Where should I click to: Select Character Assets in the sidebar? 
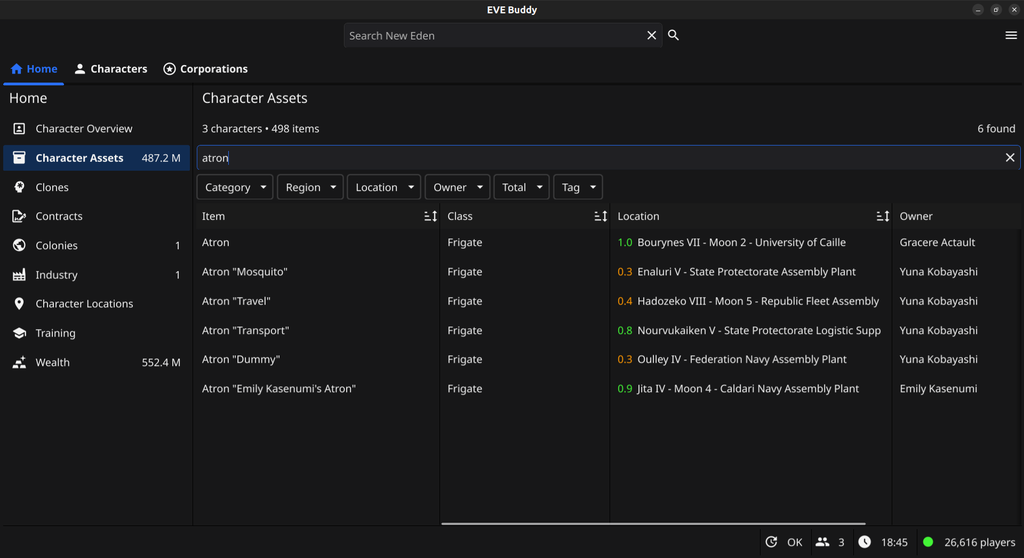coord(96,157)
